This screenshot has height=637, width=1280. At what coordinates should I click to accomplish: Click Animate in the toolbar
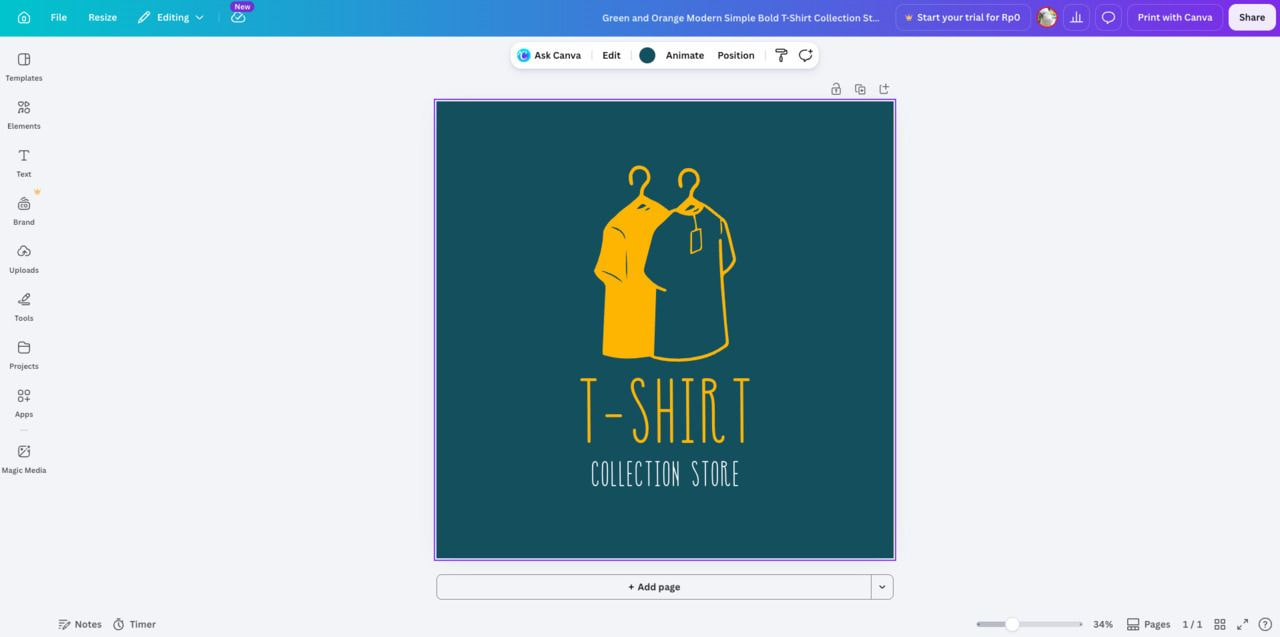(x=685, y=55)
